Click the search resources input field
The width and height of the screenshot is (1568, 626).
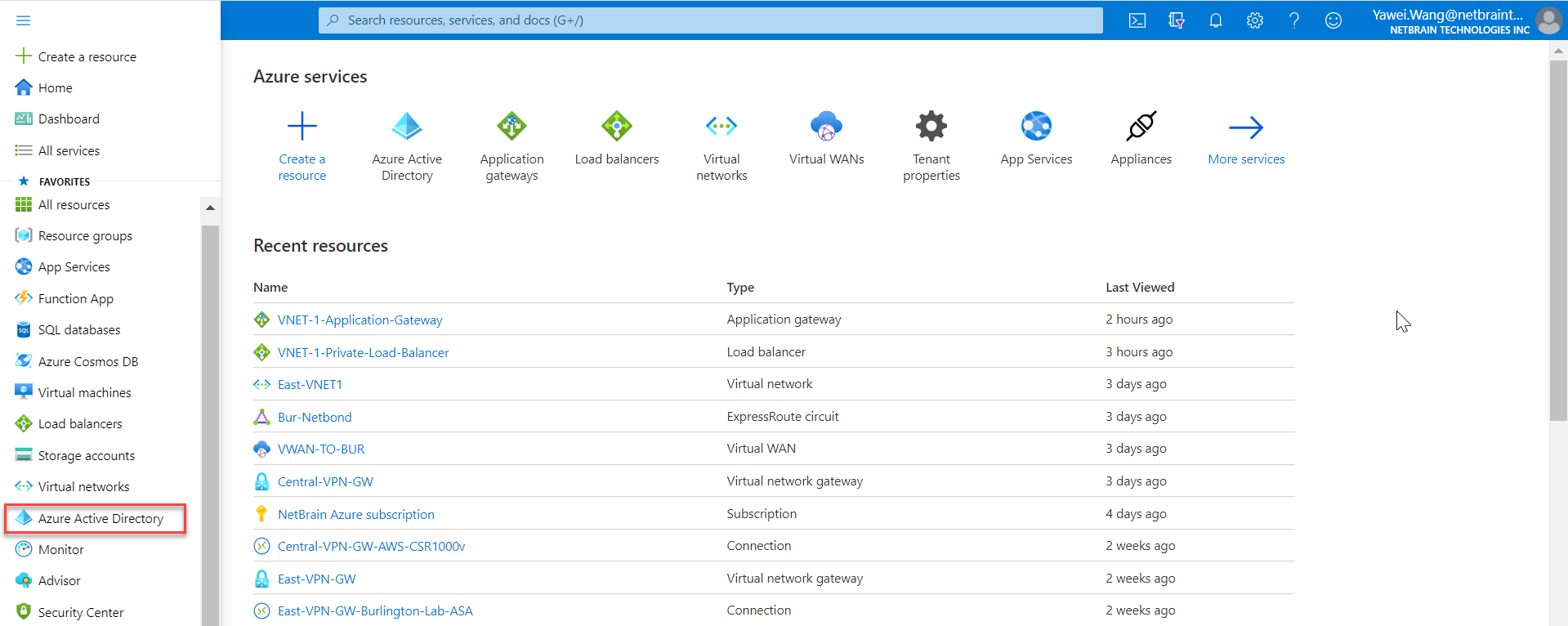[711, 20]
